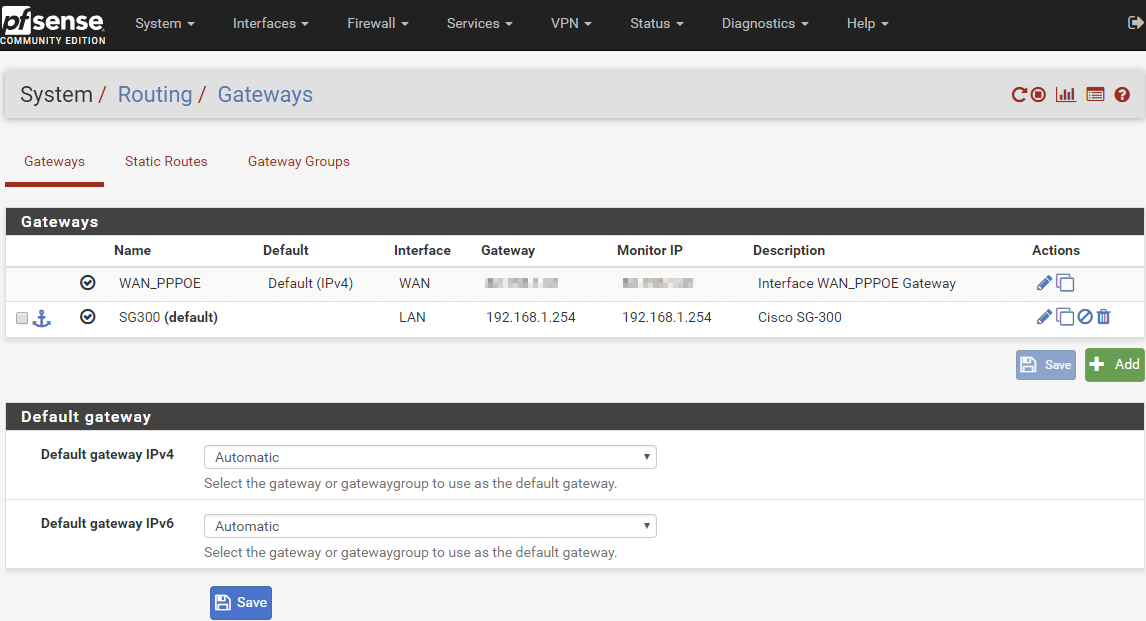Screen dimensions: 1146x621
Task: Save the default gateway selection
Action: click(240, 602)
